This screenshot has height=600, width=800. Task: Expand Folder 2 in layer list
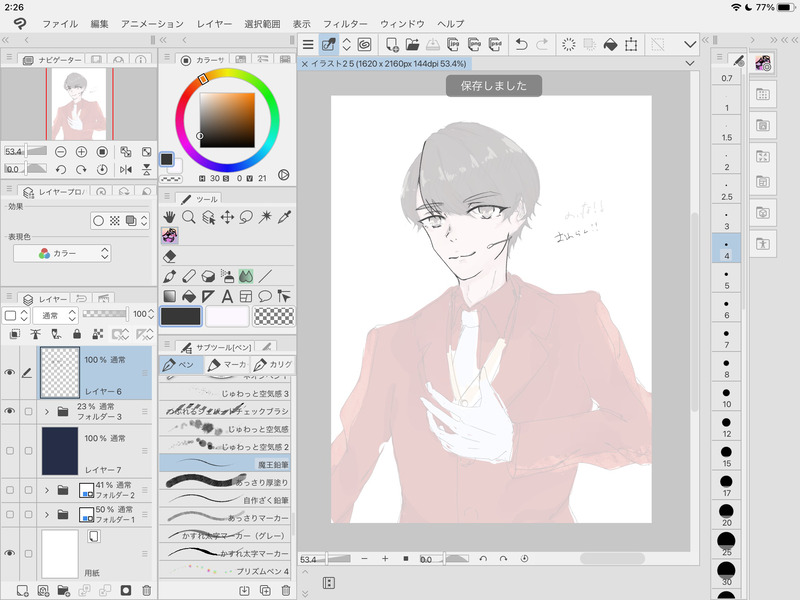(x=46, y=490)
